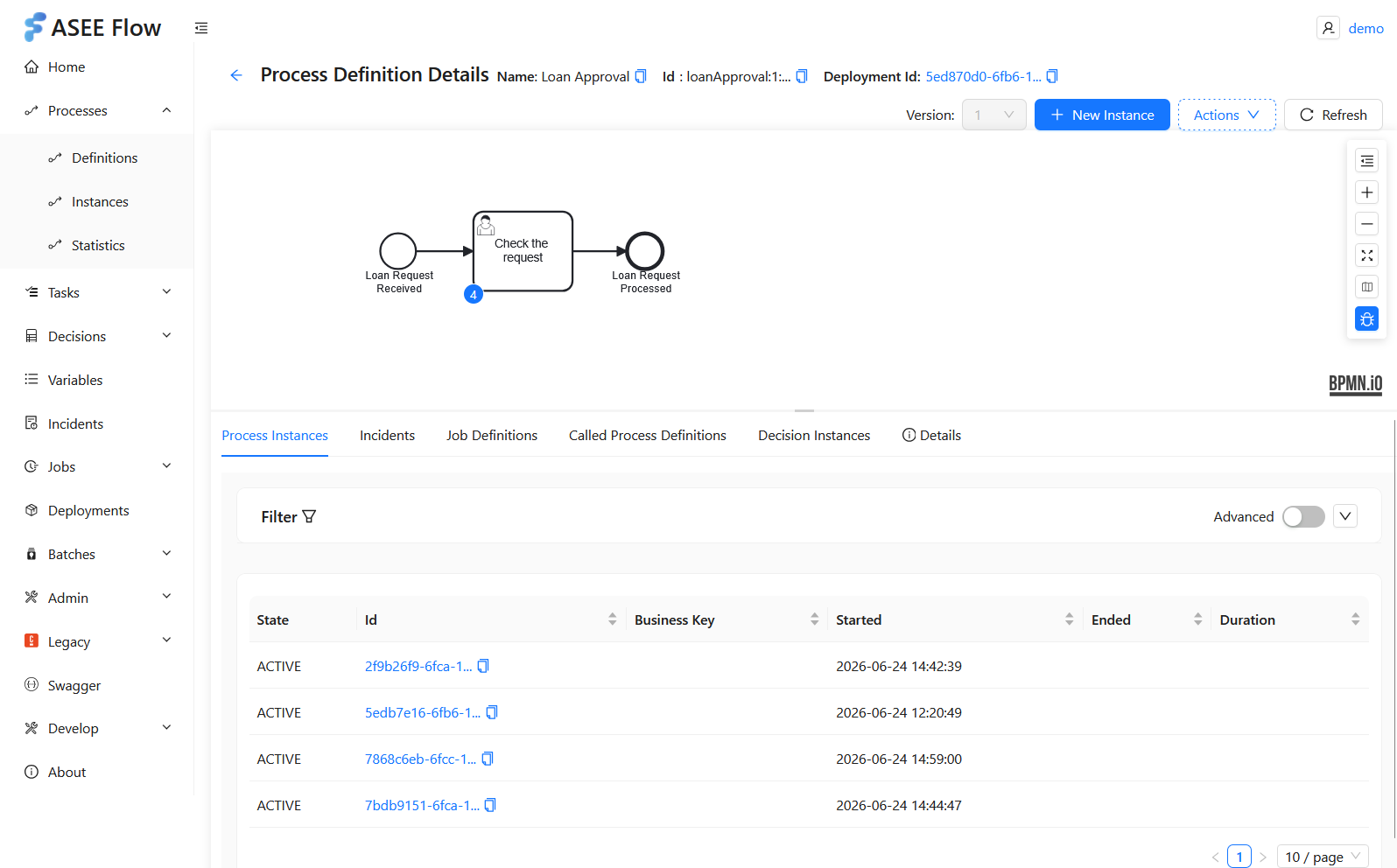Screen dimensions: 1397x868
Task: Select the Process Instances tab
Action: (x=275, y=435)
